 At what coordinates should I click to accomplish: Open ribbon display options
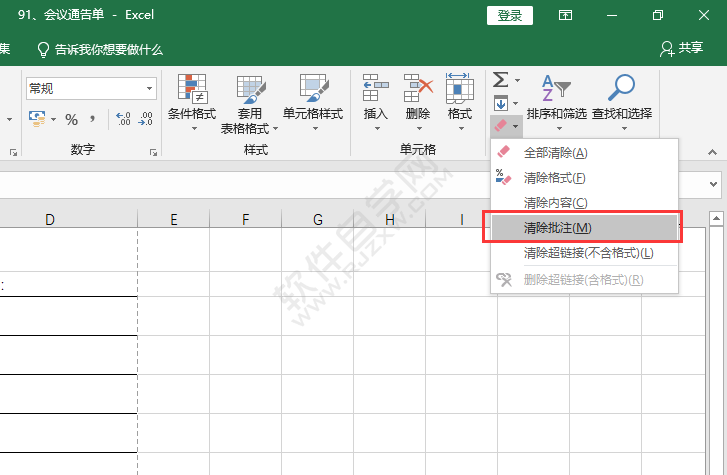(565, 15)
